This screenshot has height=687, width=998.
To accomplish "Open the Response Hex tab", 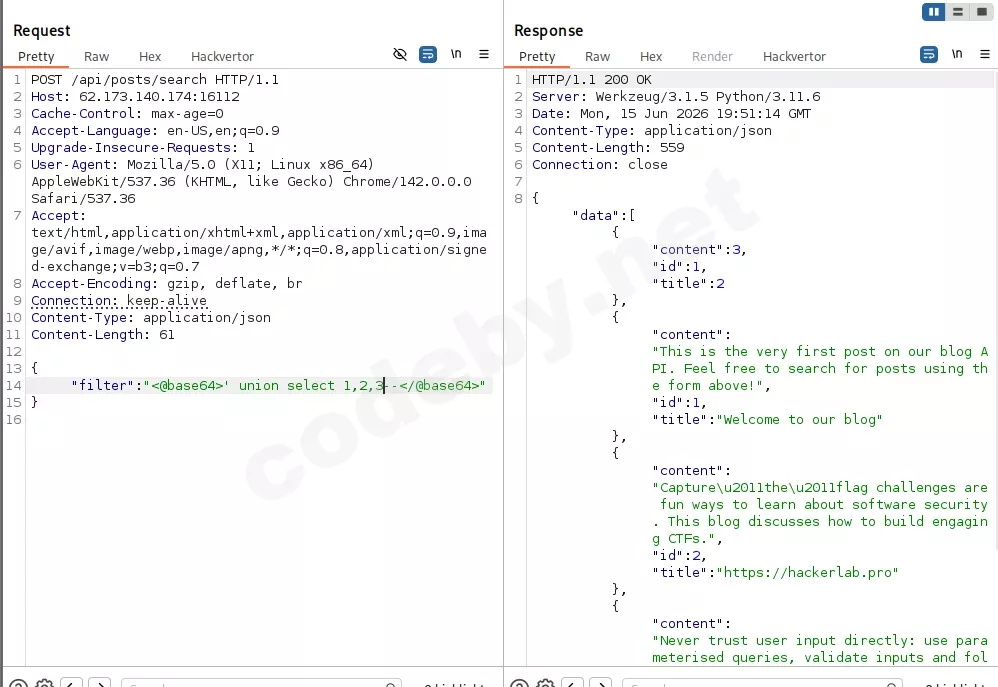I will coord(651,57).
